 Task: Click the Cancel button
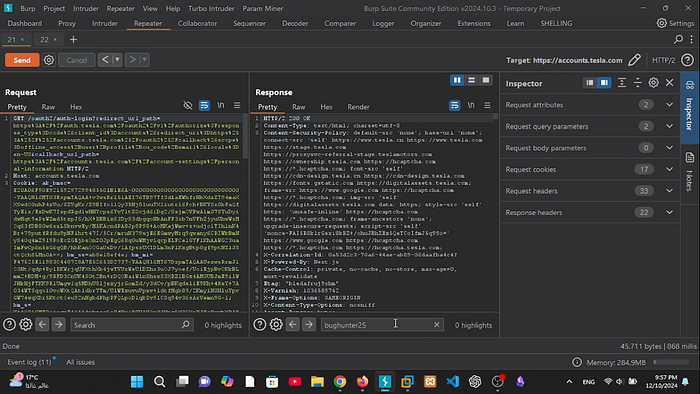[x=76, y=60]
